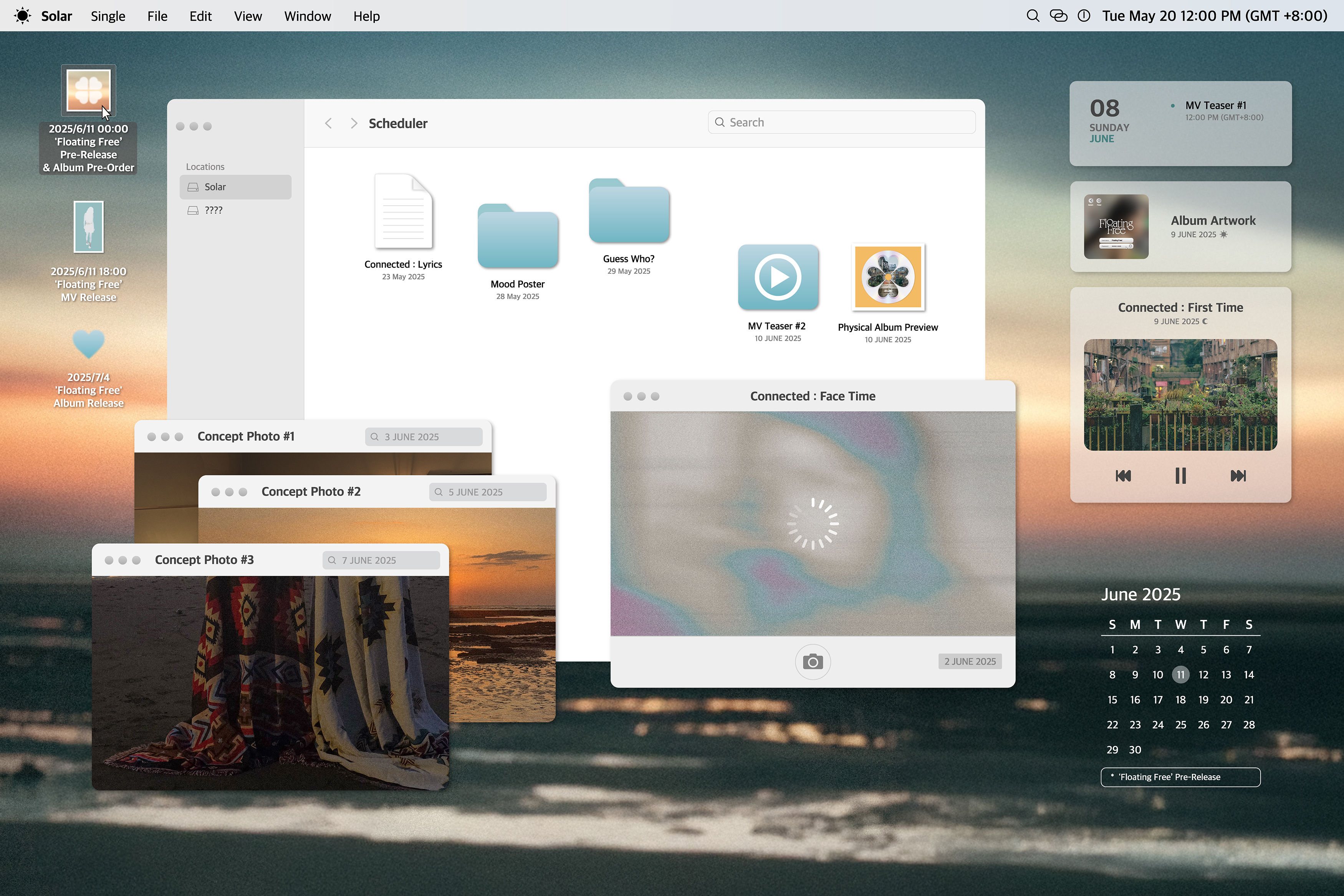
Task: Open the Window menu
Action: (308, 16)
